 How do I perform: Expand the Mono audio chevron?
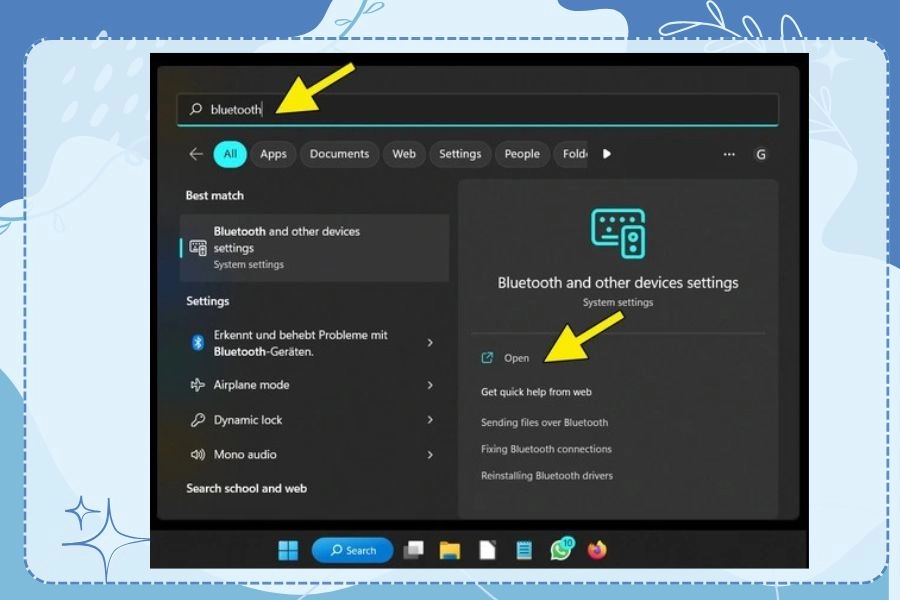(x=430, y=454)
